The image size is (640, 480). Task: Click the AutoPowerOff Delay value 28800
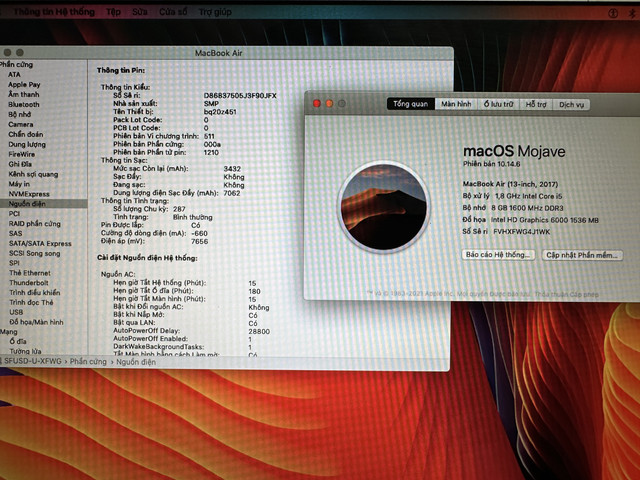(x=259, y=331)
